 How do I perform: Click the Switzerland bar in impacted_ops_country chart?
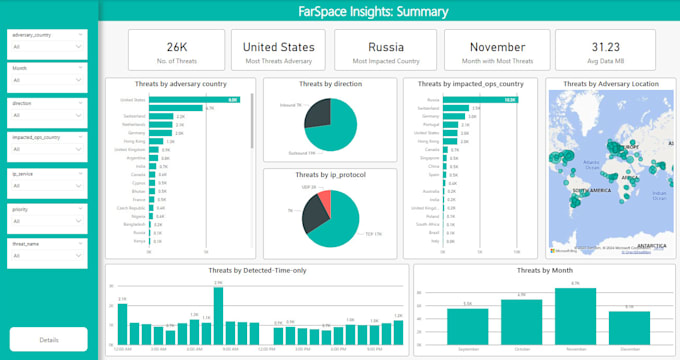(x=456, y=108)
